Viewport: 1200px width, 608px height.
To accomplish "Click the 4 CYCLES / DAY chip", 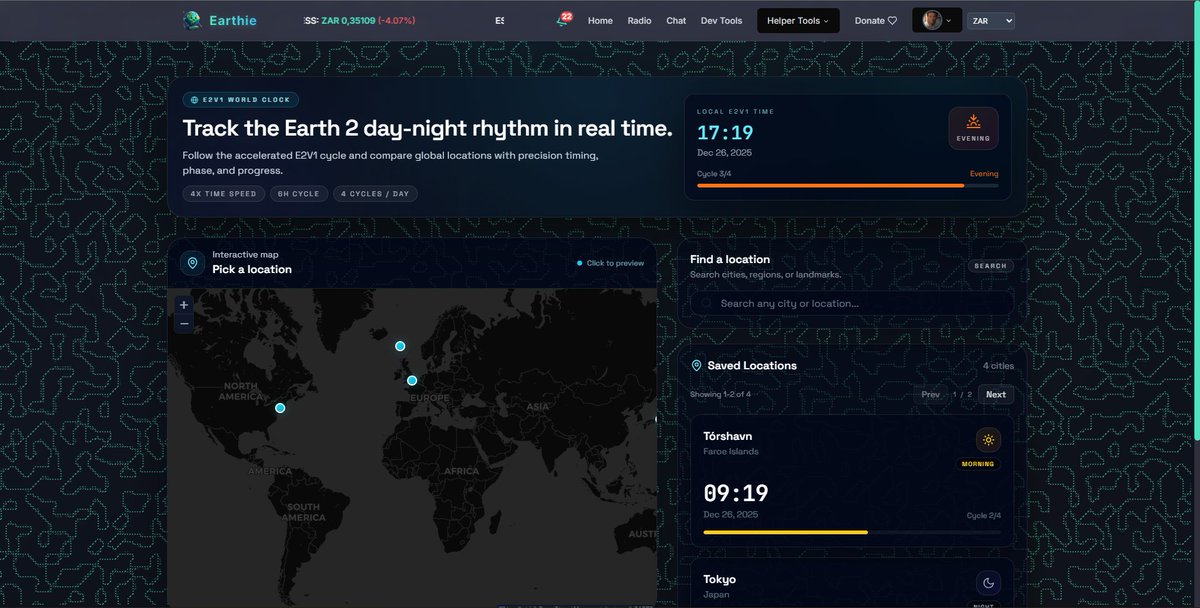I will pos(375,194).
